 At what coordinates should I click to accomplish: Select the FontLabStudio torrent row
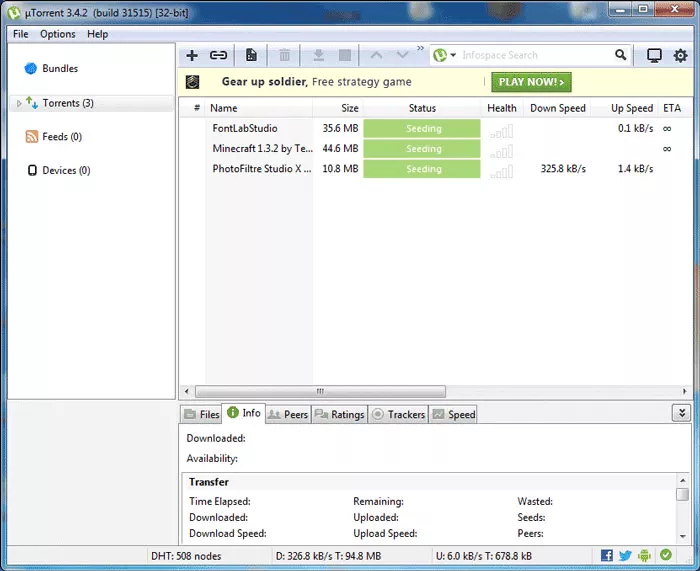click(x=435, y=129)
